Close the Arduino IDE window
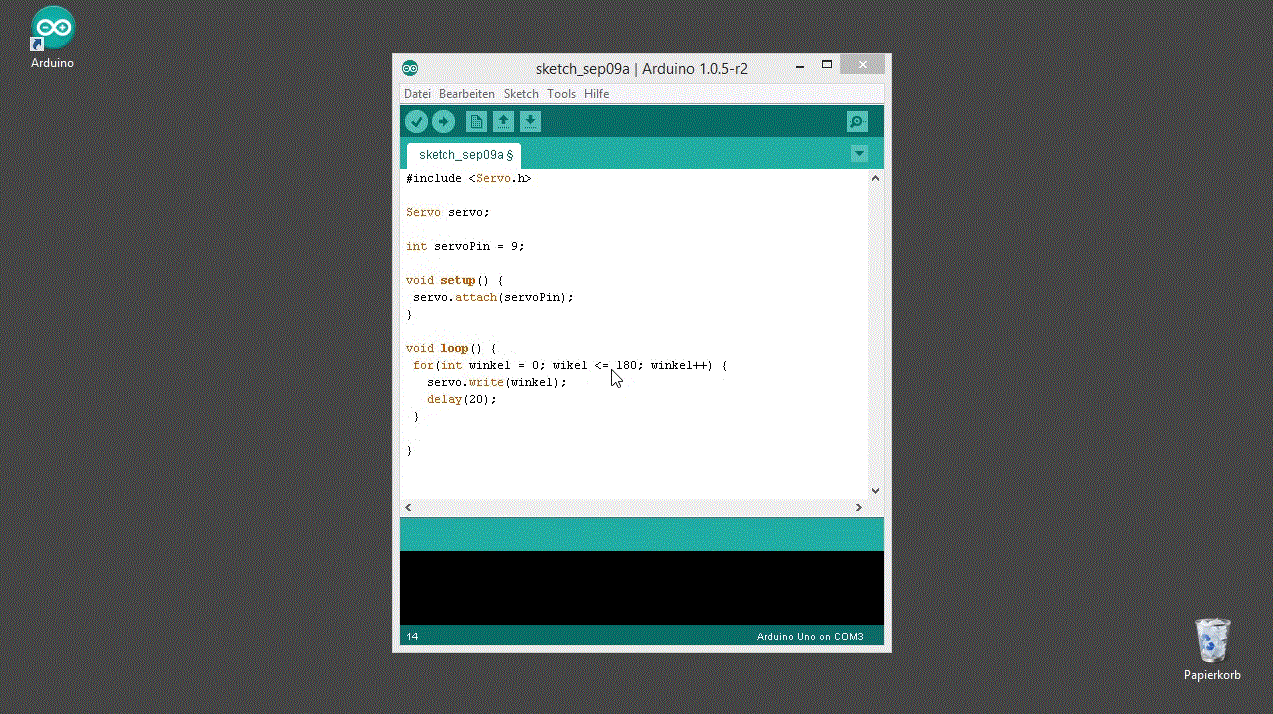Viewport: 1273px width, 714px height. coord(861,65)
